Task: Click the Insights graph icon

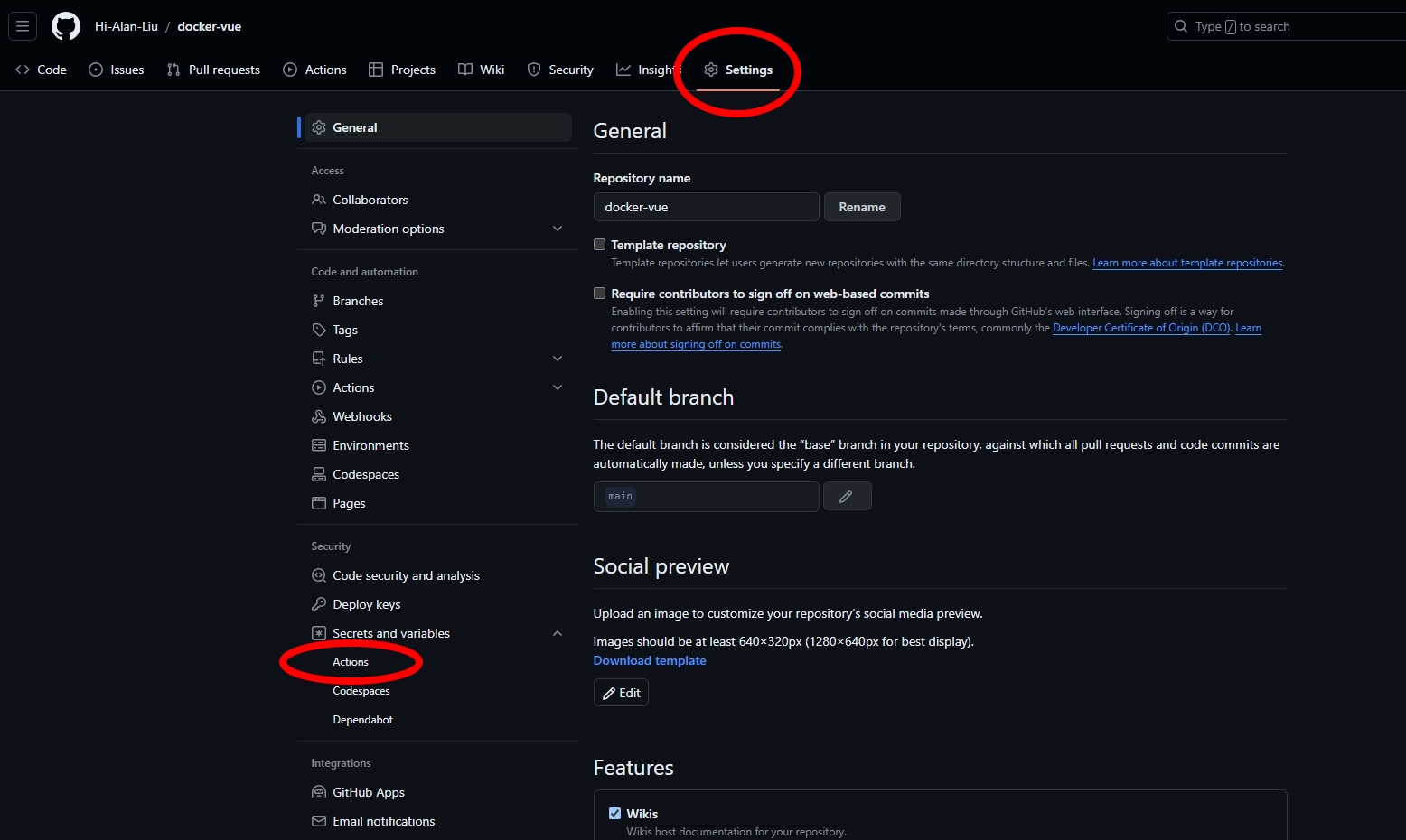Action: (623, 70)
